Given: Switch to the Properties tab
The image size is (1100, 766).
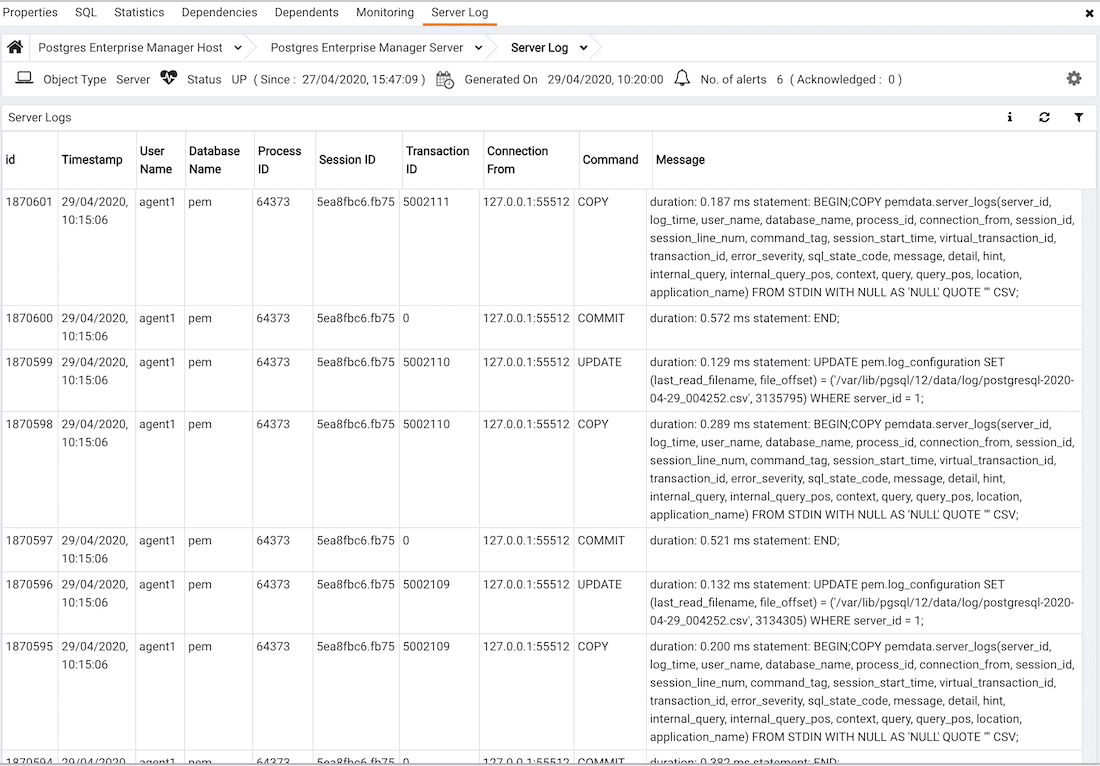Looking at the screenshot, I should click(31, 12).
